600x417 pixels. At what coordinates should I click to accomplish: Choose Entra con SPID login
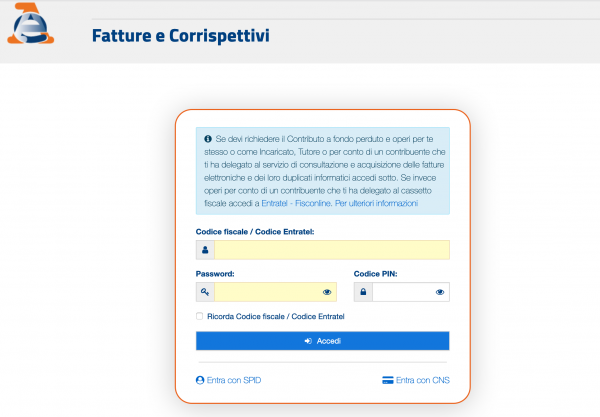tap(234, 380)
